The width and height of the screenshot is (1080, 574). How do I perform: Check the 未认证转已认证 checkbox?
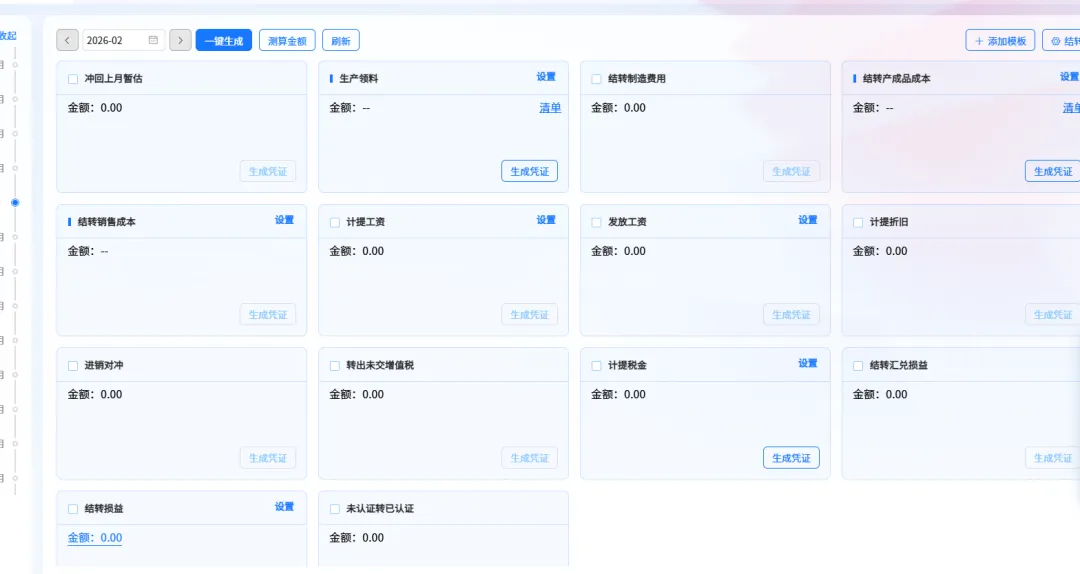coord(335,509)
